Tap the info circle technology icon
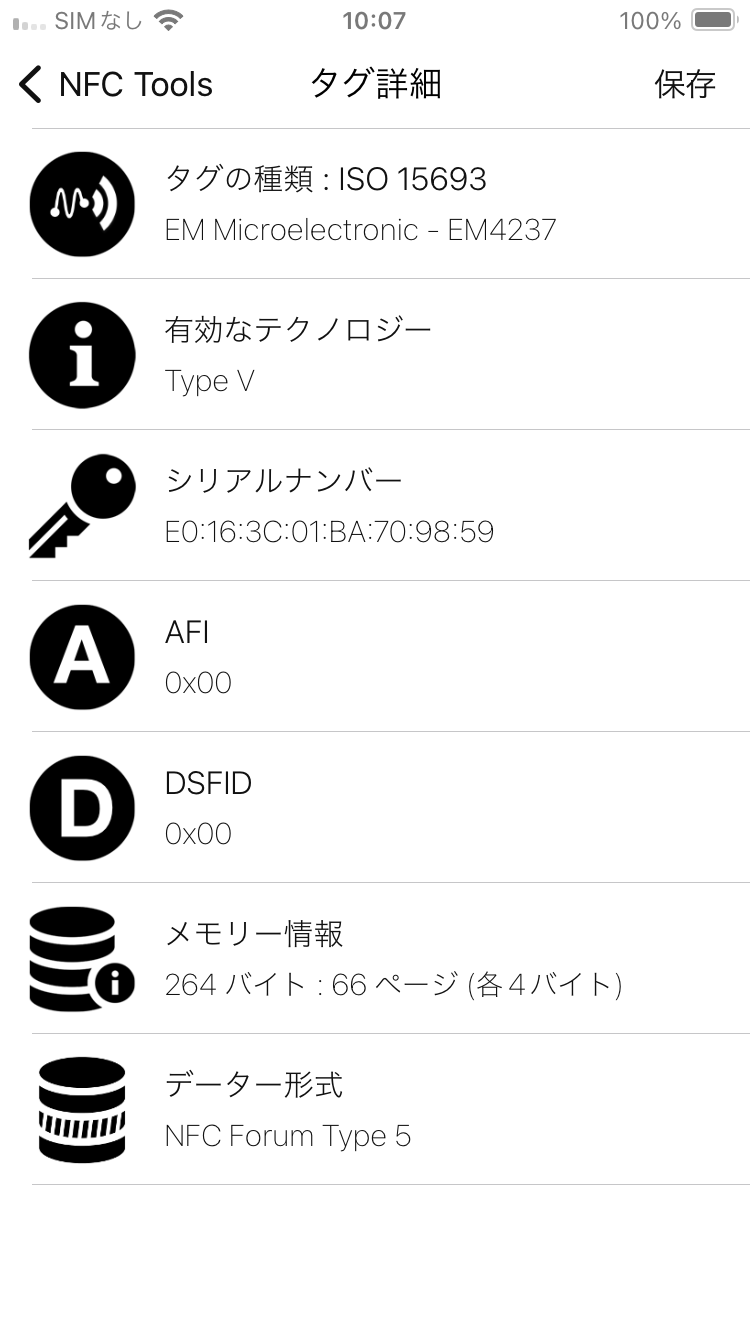Image resolution: width=750 pixels, height=1334 pixels. pyautogui.click(x=82, y=355)
